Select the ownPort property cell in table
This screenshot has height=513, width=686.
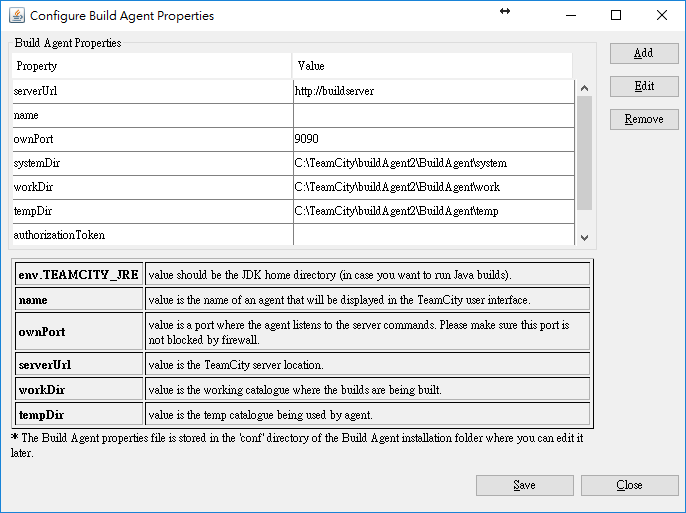click(153, 140)
